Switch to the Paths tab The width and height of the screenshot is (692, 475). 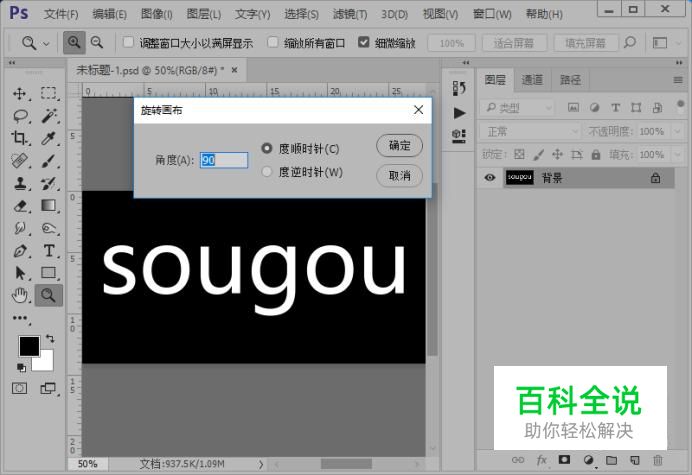[570, 80]
